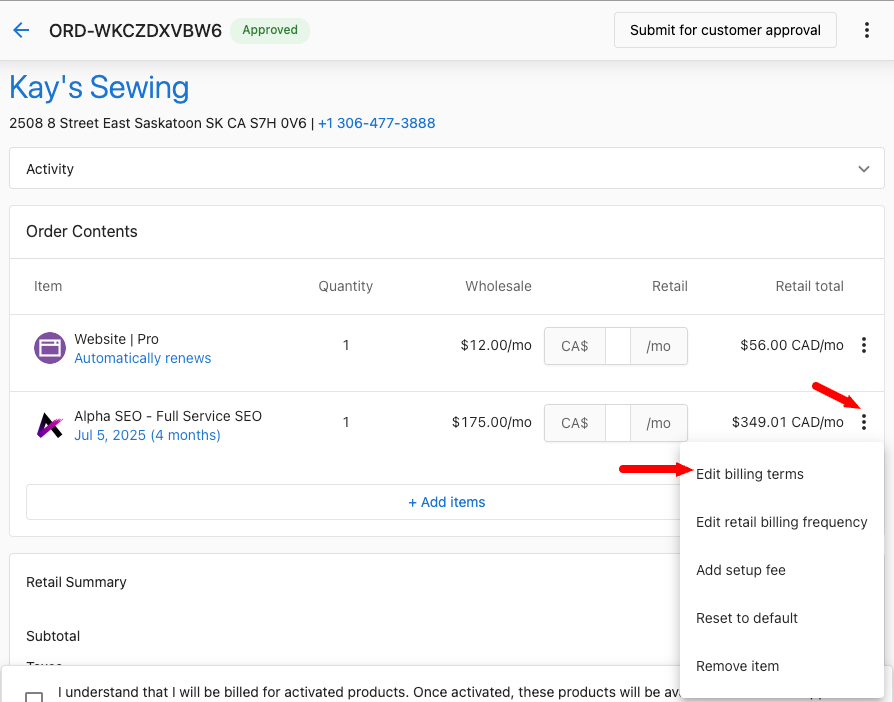Click the quantity value for Alpha SEO
The width and height of the screenshot is (894, 702).
(x=346, y=422)
